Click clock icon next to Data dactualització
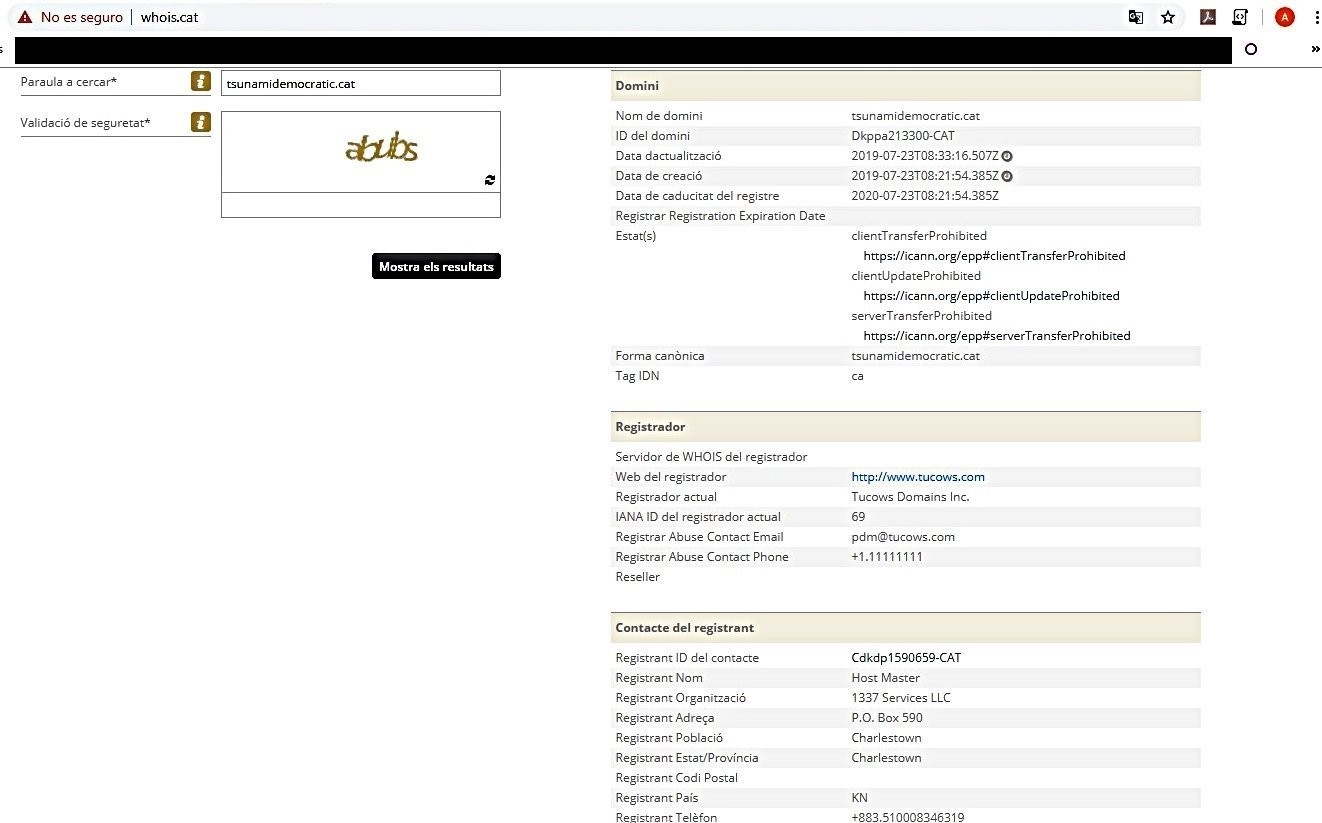1322x823 pixels. click(x=1007, y=156)
